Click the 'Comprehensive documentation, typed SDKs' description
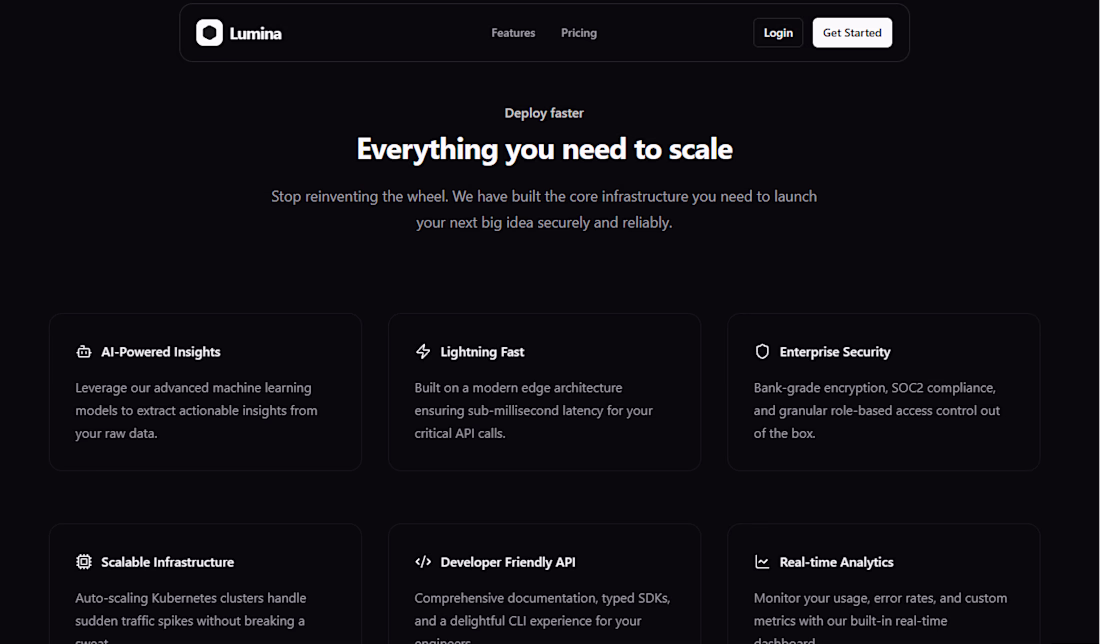Viewport: 1100px width, 644px height. (542, 620)
